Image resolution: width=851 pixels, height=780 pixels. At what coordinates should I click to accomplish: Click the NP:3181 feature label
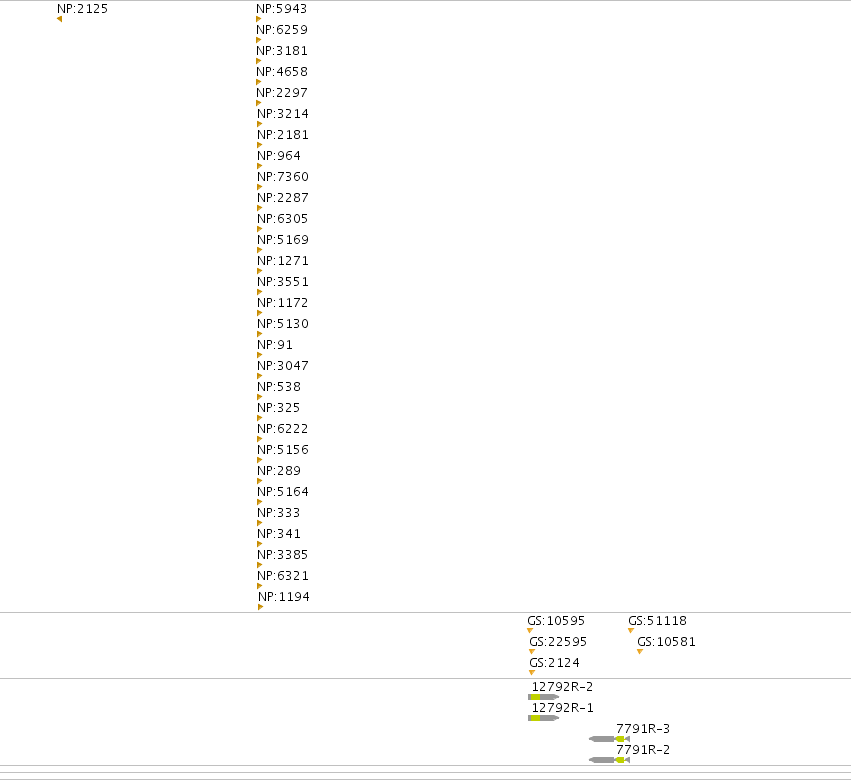(282, 51)
